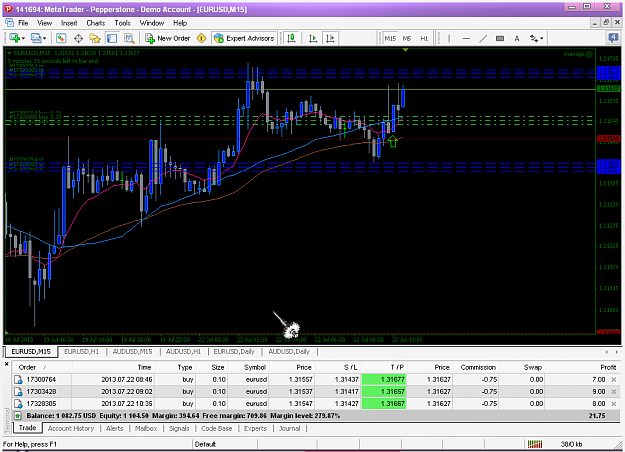Viewport: 625px width, 452px height.
Task: Select the EURUSD,M15 chart tab
Action: [x=31, y=352]
